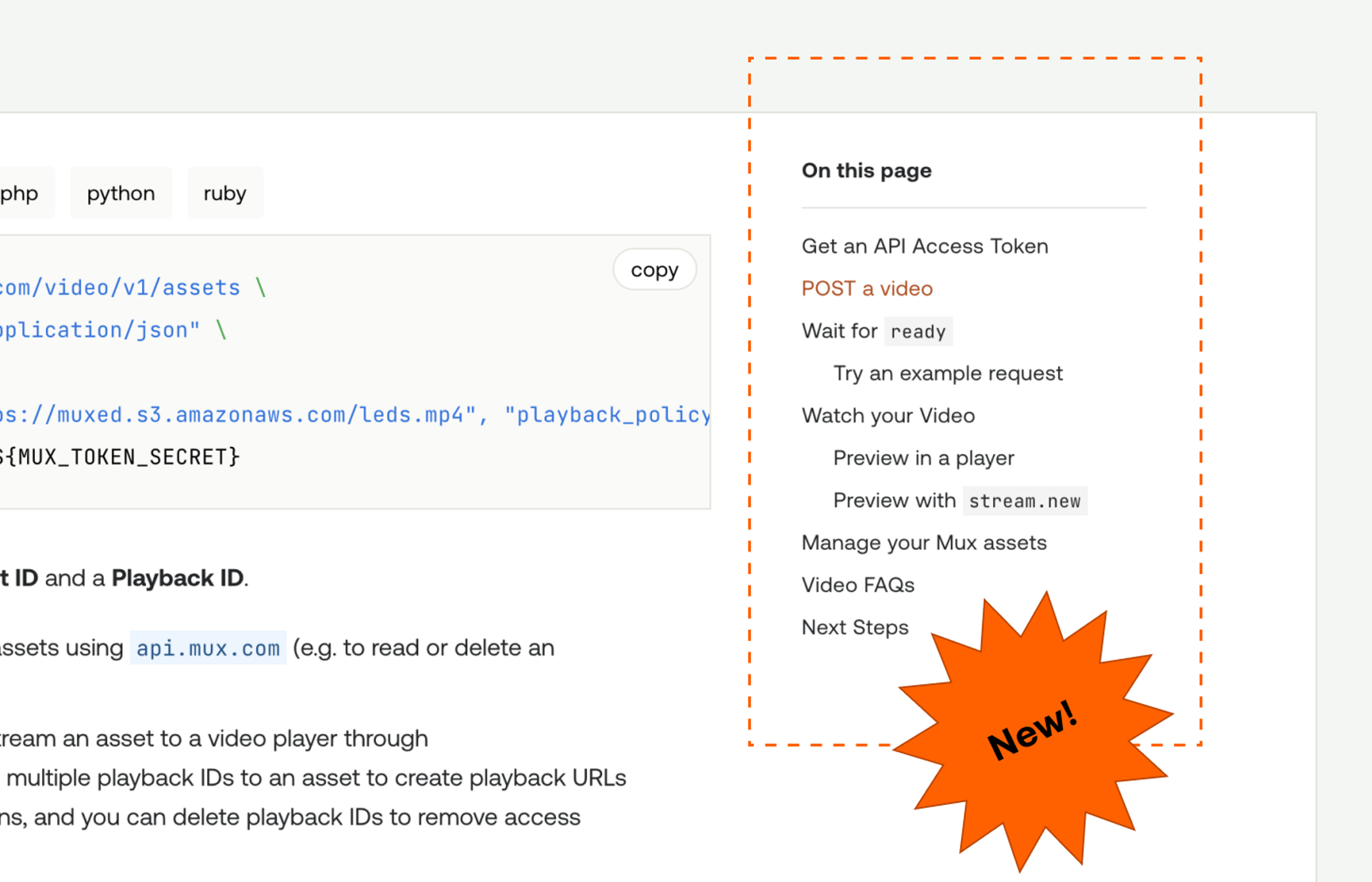The width and height of the screenshot is (1372, 882).
Task: Open 'Get an API Access Token' link
Action: pyautogui.click(x=925, y=246)
